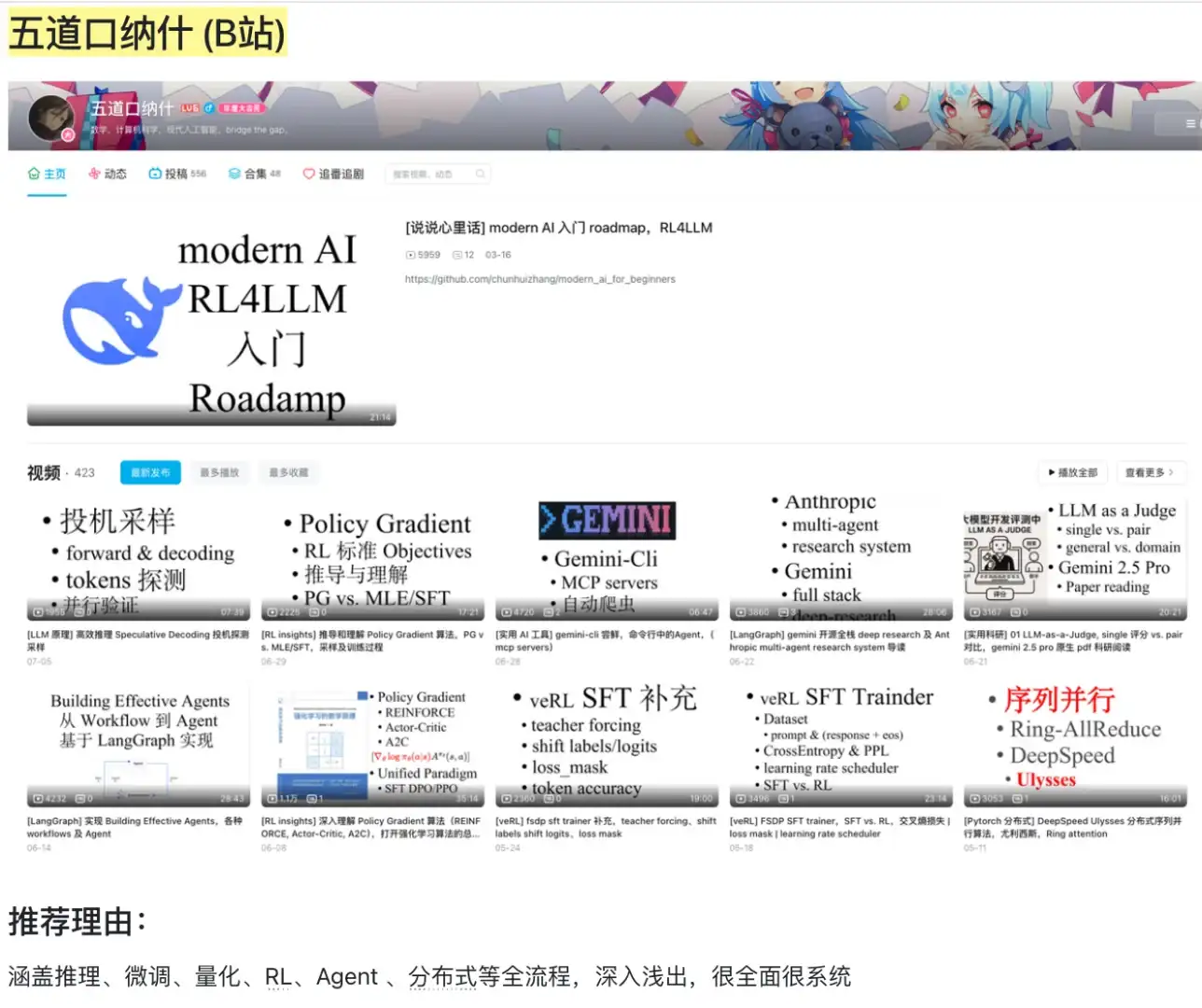Viewport: 1202px width, 1008px height.
Task: Click the blue verified badge next to username
Action: click(208, 109)
